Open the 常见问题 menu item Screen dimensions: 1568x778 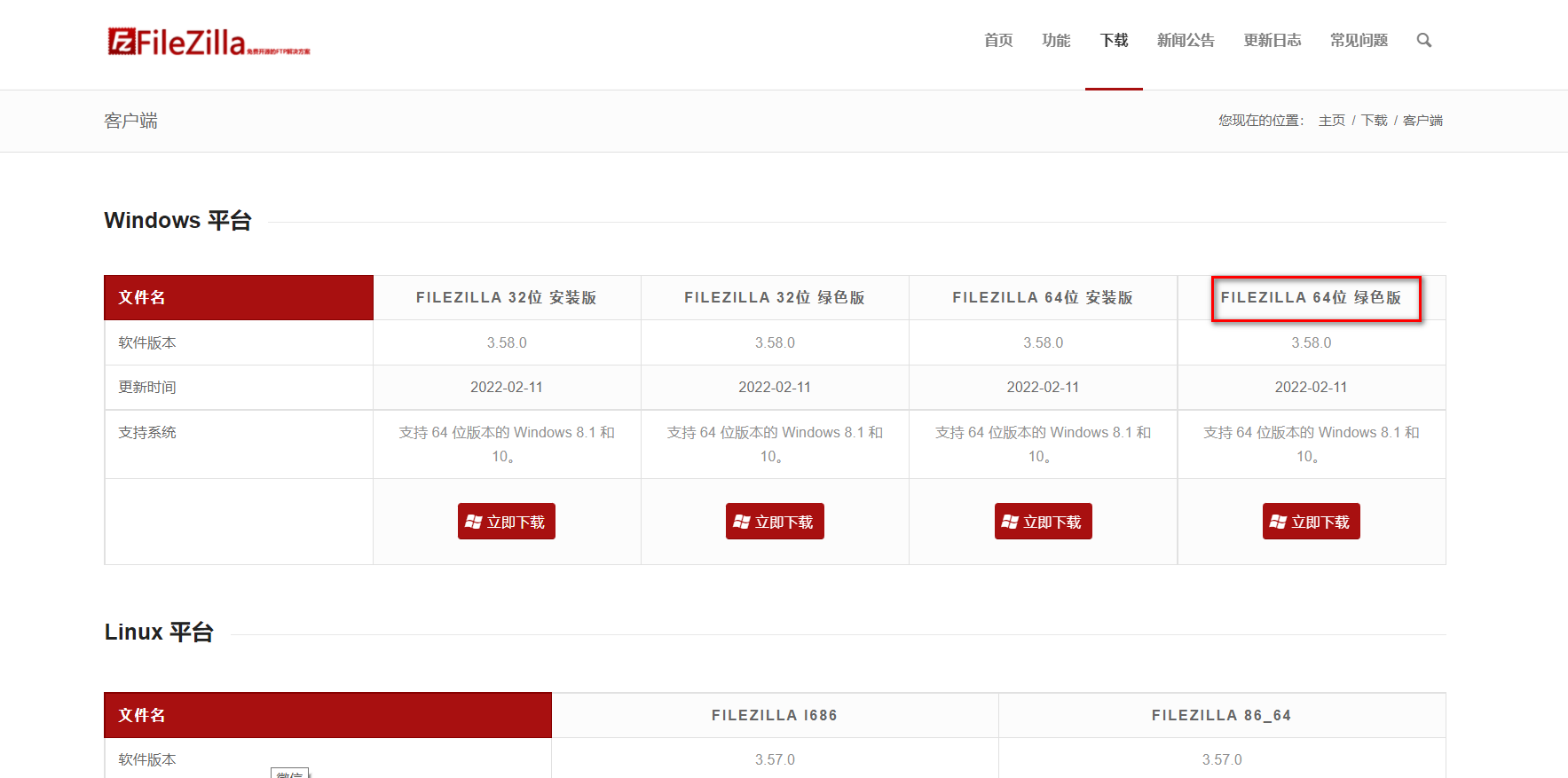[1359, 40]
